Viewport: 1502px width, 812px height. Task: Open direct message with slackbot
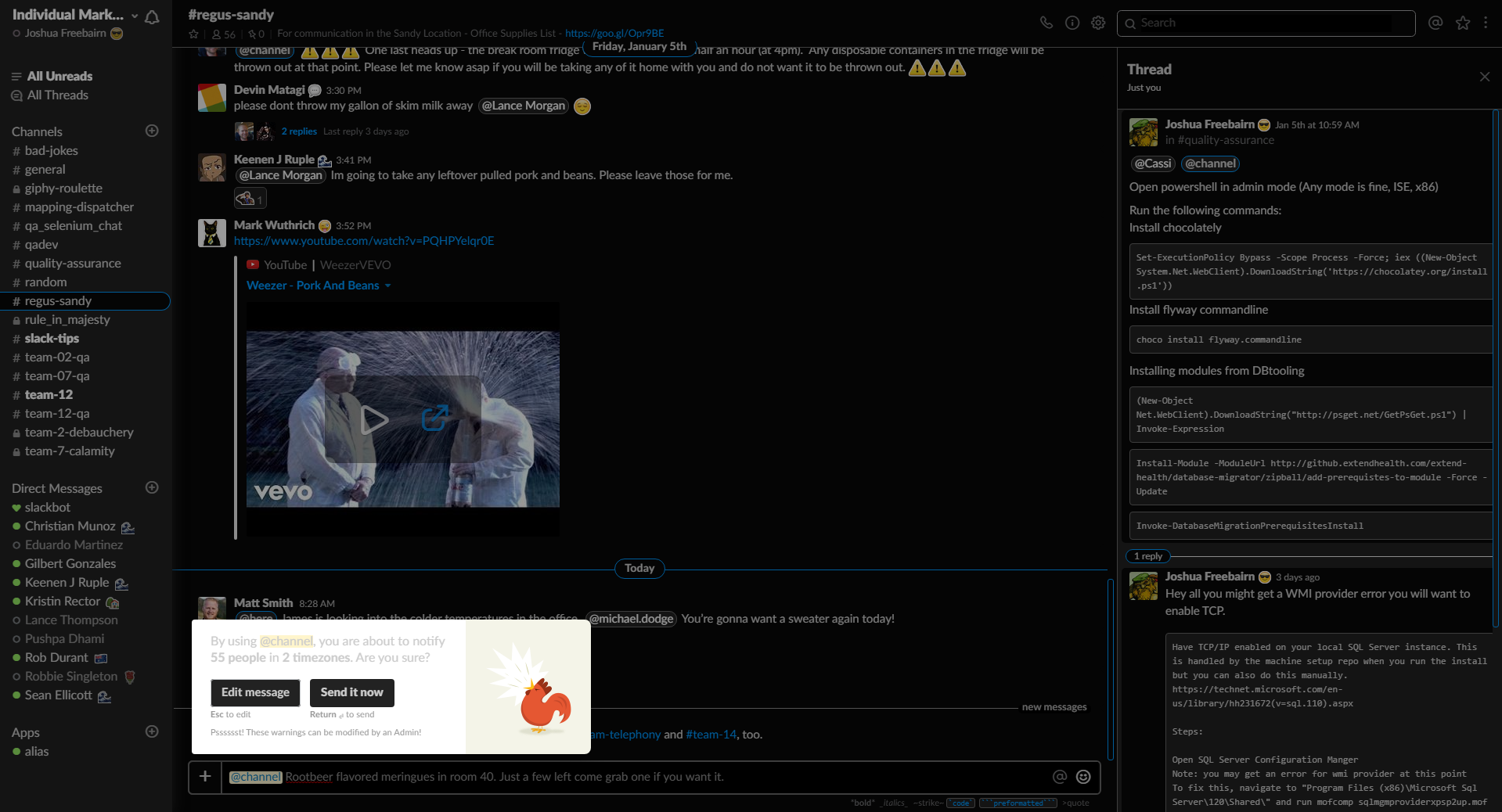(x=48, y=507)
